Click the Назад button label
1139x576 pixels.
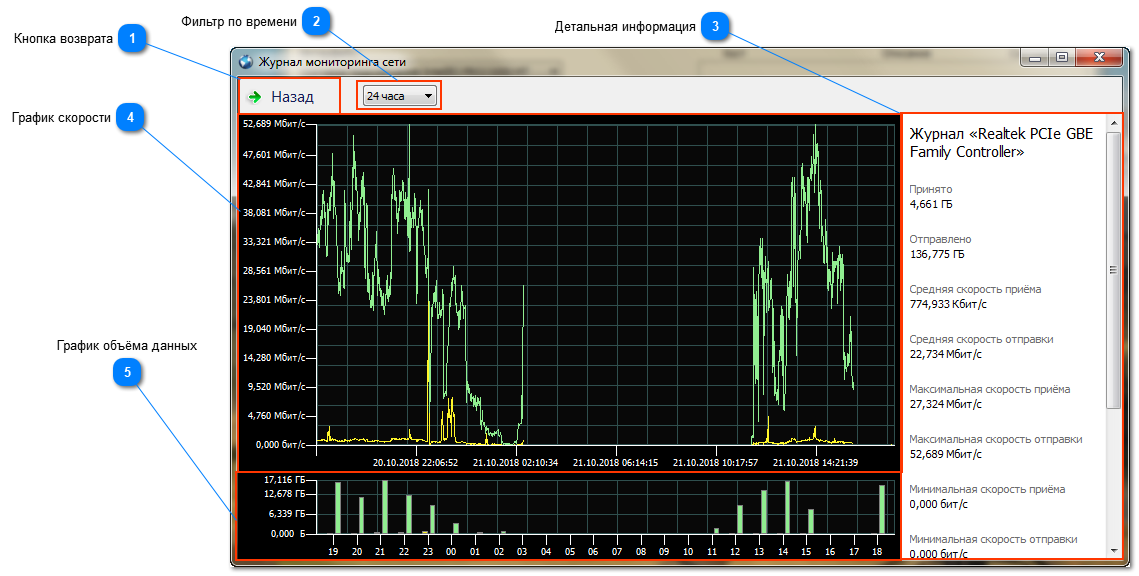pyautogui.click(x=293, y=97)
